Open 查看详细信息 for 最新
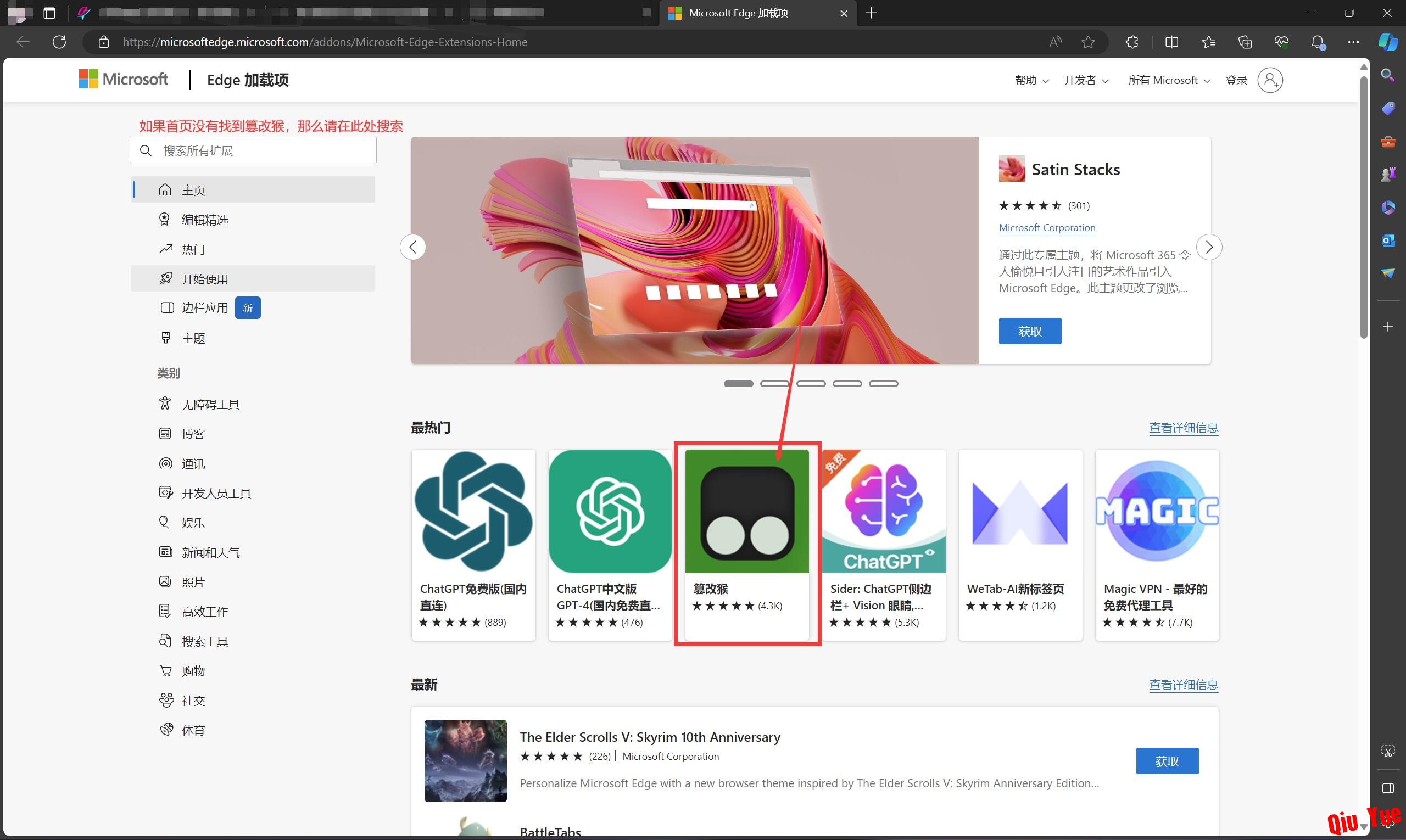The image size is (1406, 840). click(x=1184, y=685)
